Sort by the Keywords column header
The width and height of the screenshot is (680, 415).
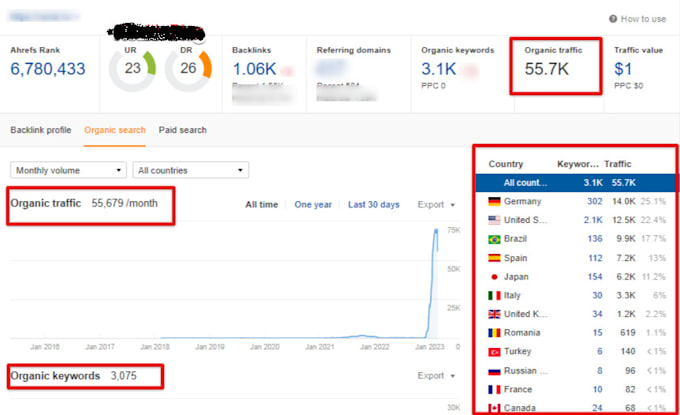pos(578,164)
